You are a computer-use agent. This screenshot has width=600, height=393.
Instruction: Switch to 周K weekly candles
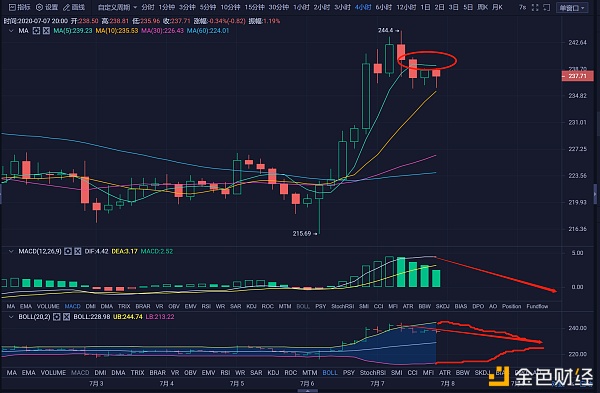coord(483,7)
